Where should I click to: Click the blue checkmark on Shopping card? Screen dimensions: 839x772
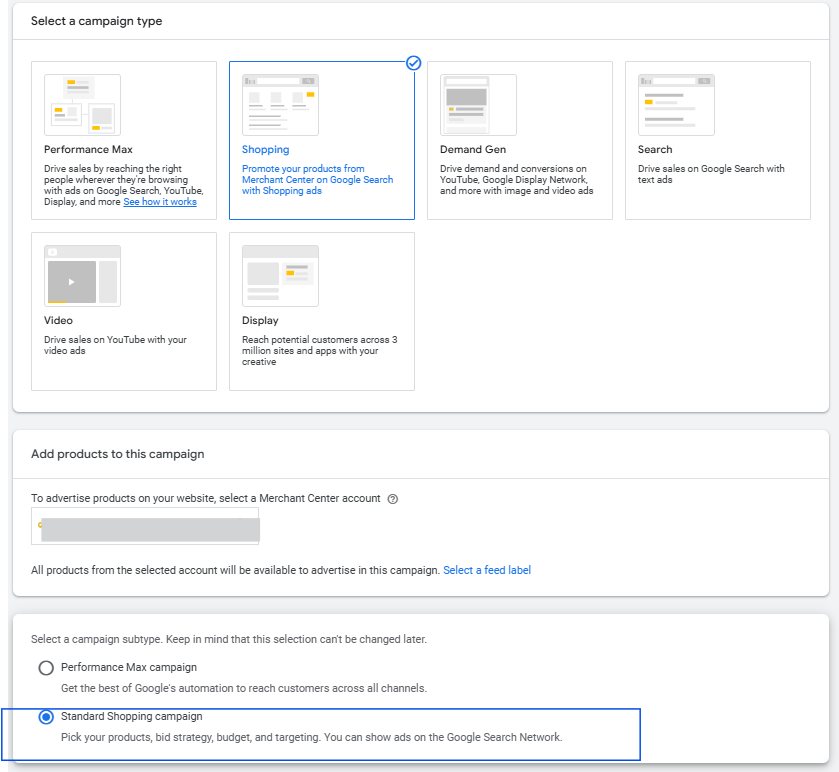click(414, 63)
